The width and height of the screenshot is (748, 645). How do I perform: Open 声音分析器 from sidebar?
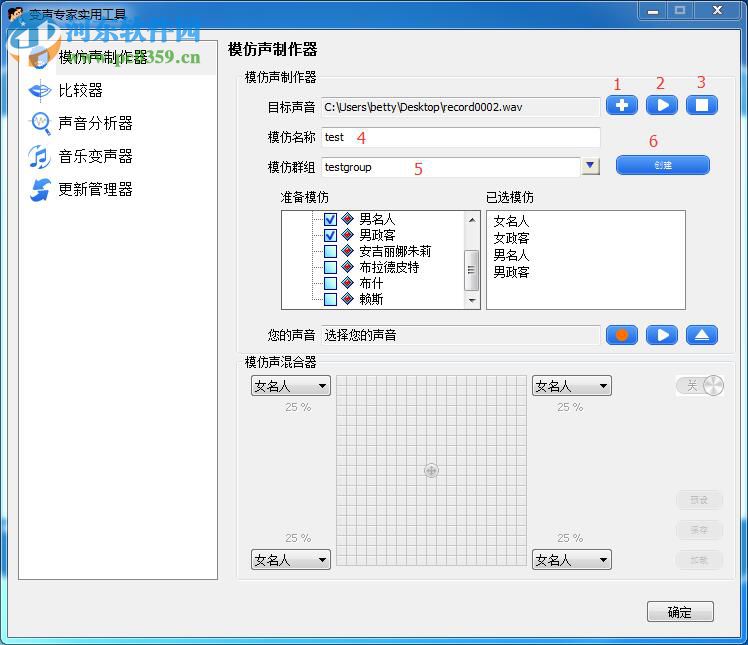pyautogui.click(x=95, y=123)
